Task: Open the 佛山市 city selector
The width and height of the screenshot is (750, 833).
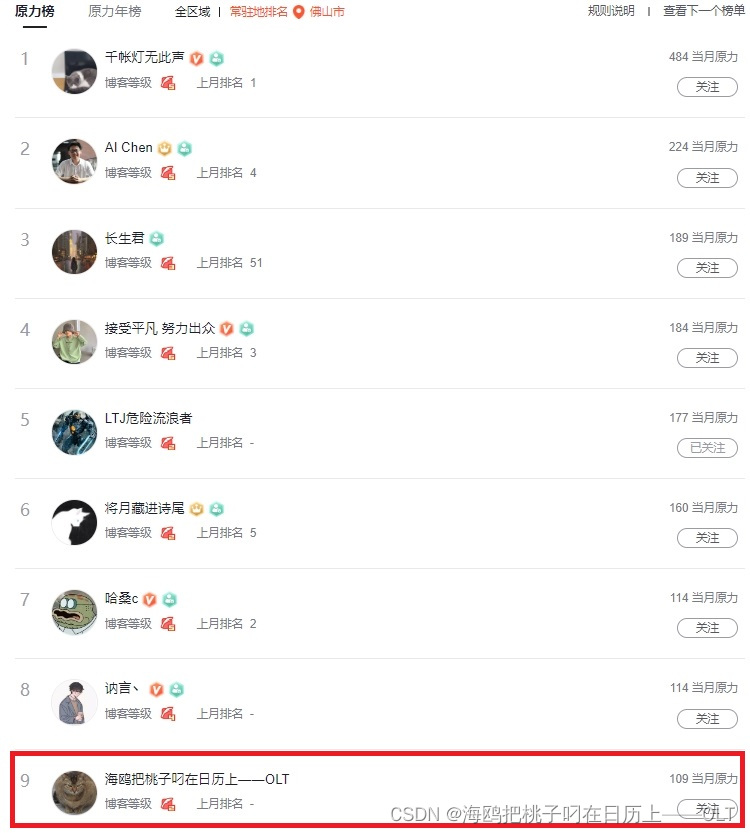Action: point(327,12)
